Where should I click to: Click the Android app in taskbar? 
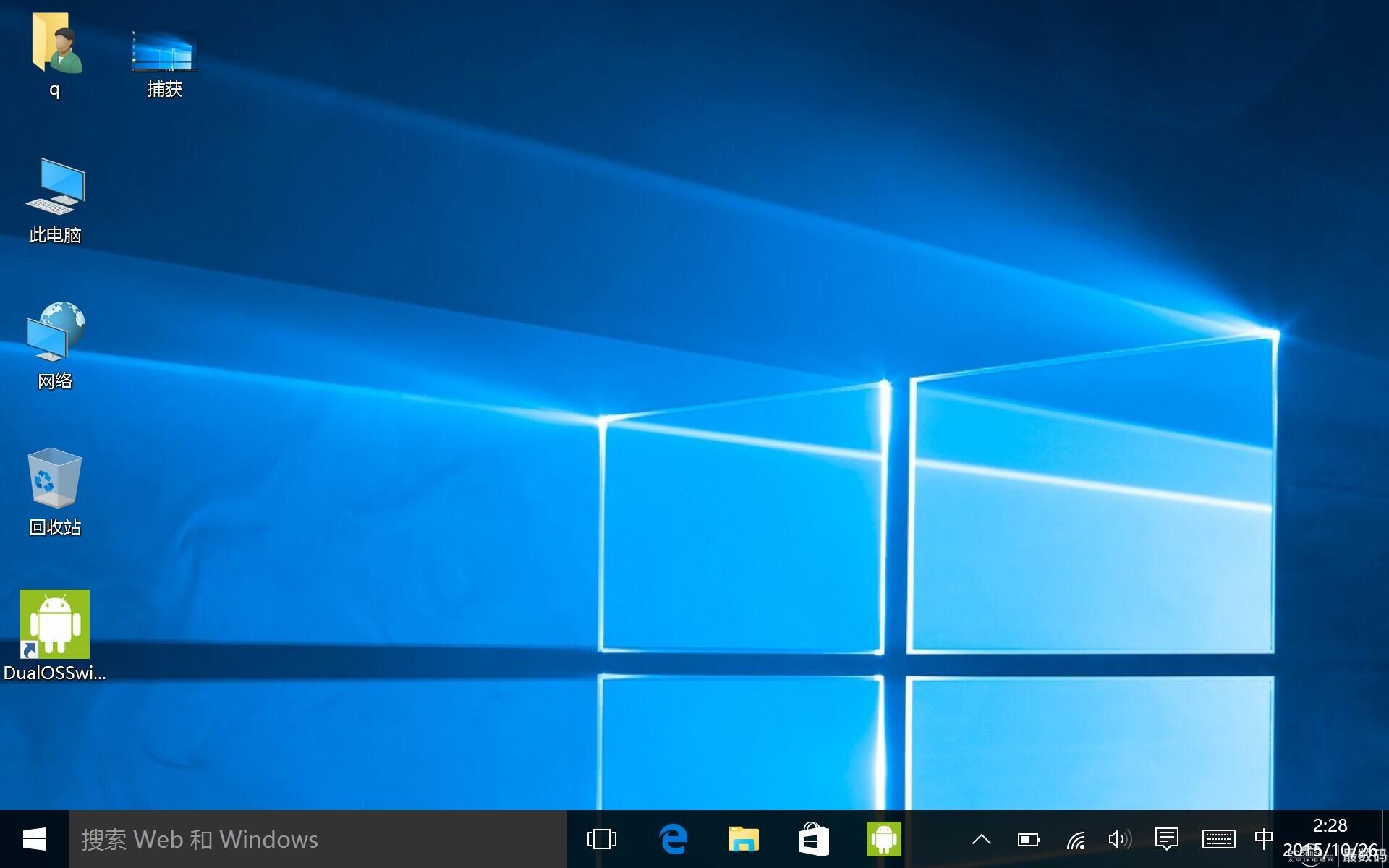(x=884, y=839)
